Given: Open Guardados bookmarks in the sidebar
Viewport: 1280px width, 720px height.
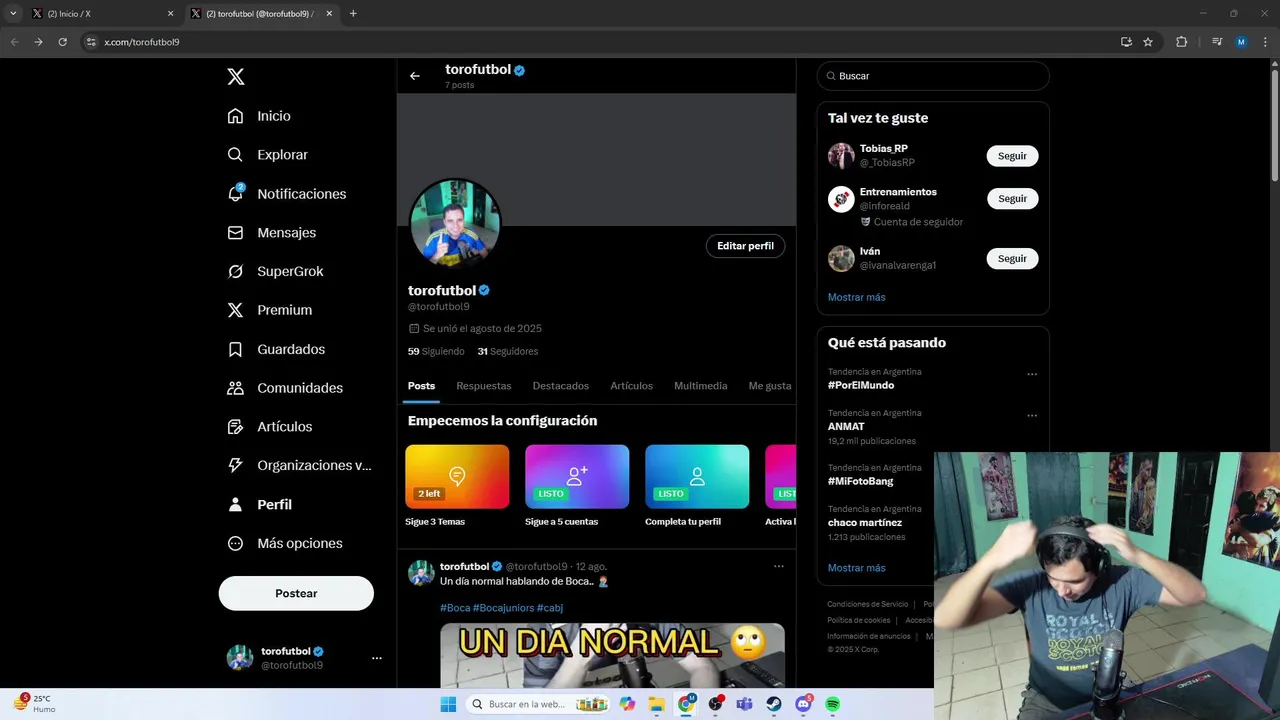Looking at the screenshot, I should tap(276, 349).
